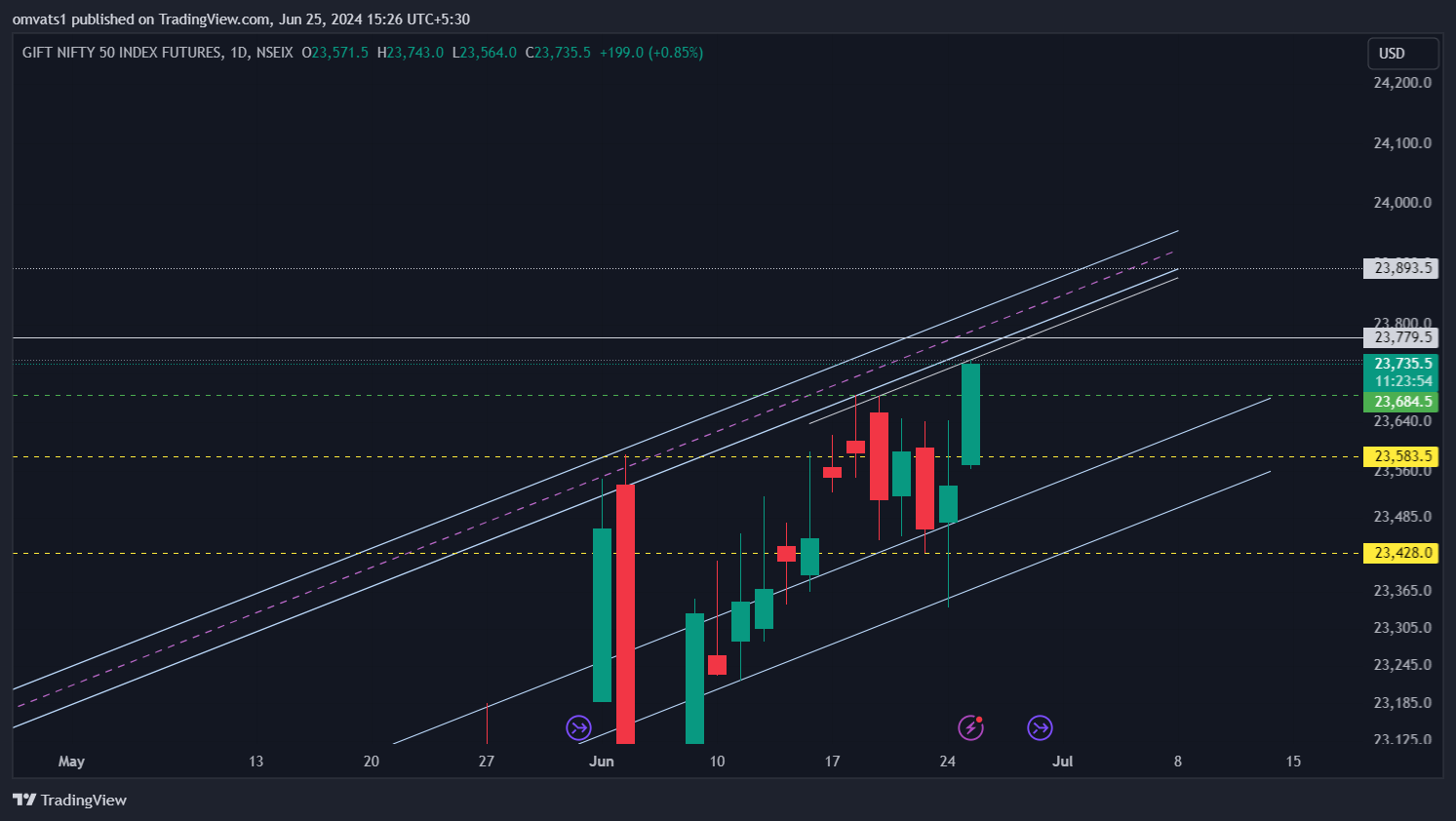1456x821 pixels.
Task: Click the high value H23,743.0
Action: coord(410,53)
